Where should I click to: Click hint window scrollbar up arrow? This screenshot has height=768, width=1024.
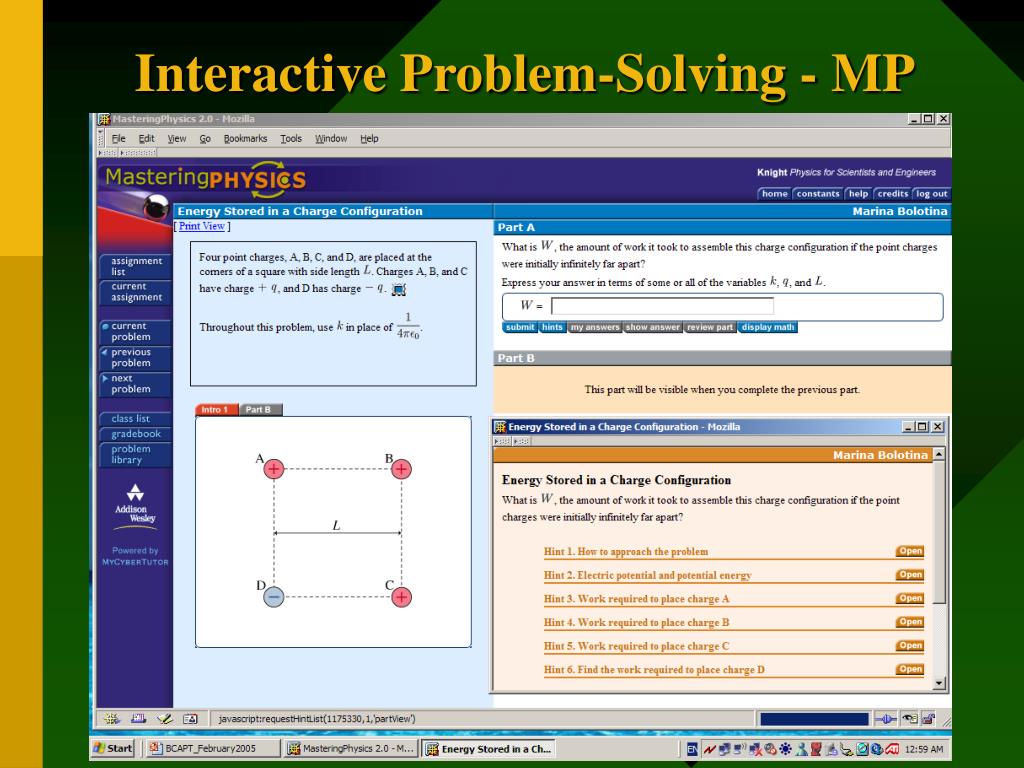(x=939, y=454)
